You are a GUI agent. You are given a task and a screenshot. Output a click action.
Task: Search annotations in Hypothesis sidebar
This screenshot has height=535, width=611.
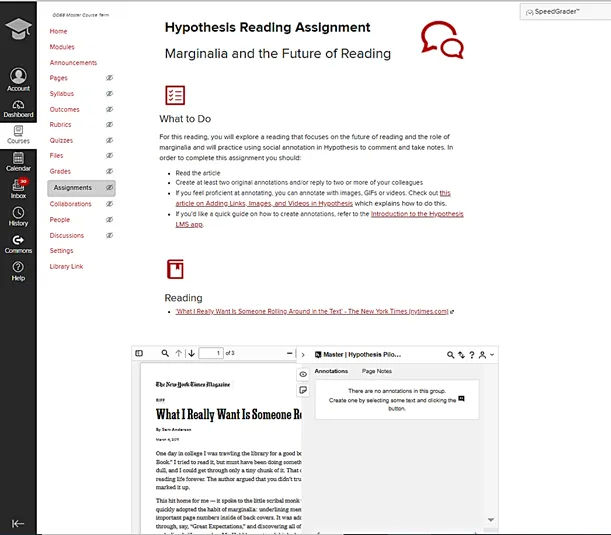pyautogui.click(x=450, y=355)
